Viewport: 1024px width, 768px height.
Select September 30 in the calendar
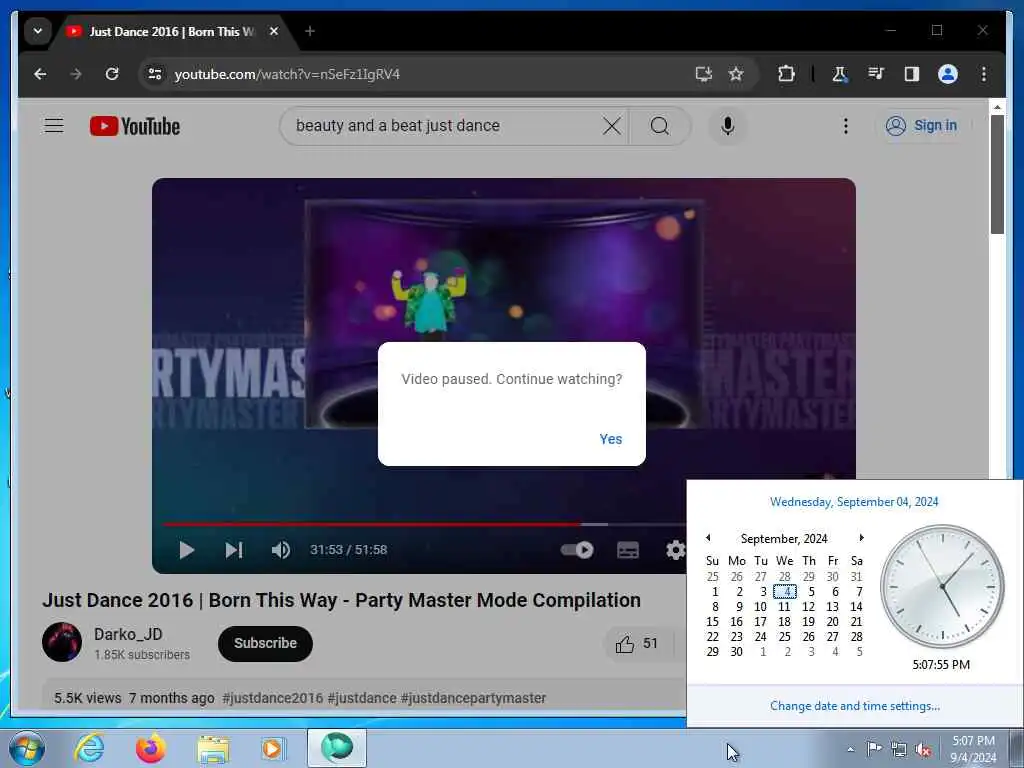[x=737, y=652]
